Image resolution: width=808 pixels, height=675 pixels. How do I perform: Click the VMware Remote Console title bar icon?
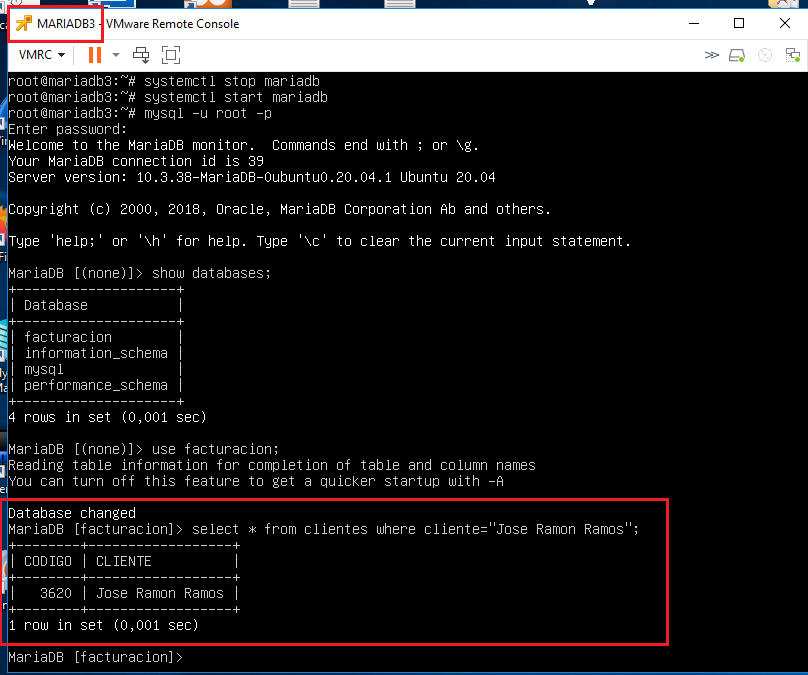[22, 24]
